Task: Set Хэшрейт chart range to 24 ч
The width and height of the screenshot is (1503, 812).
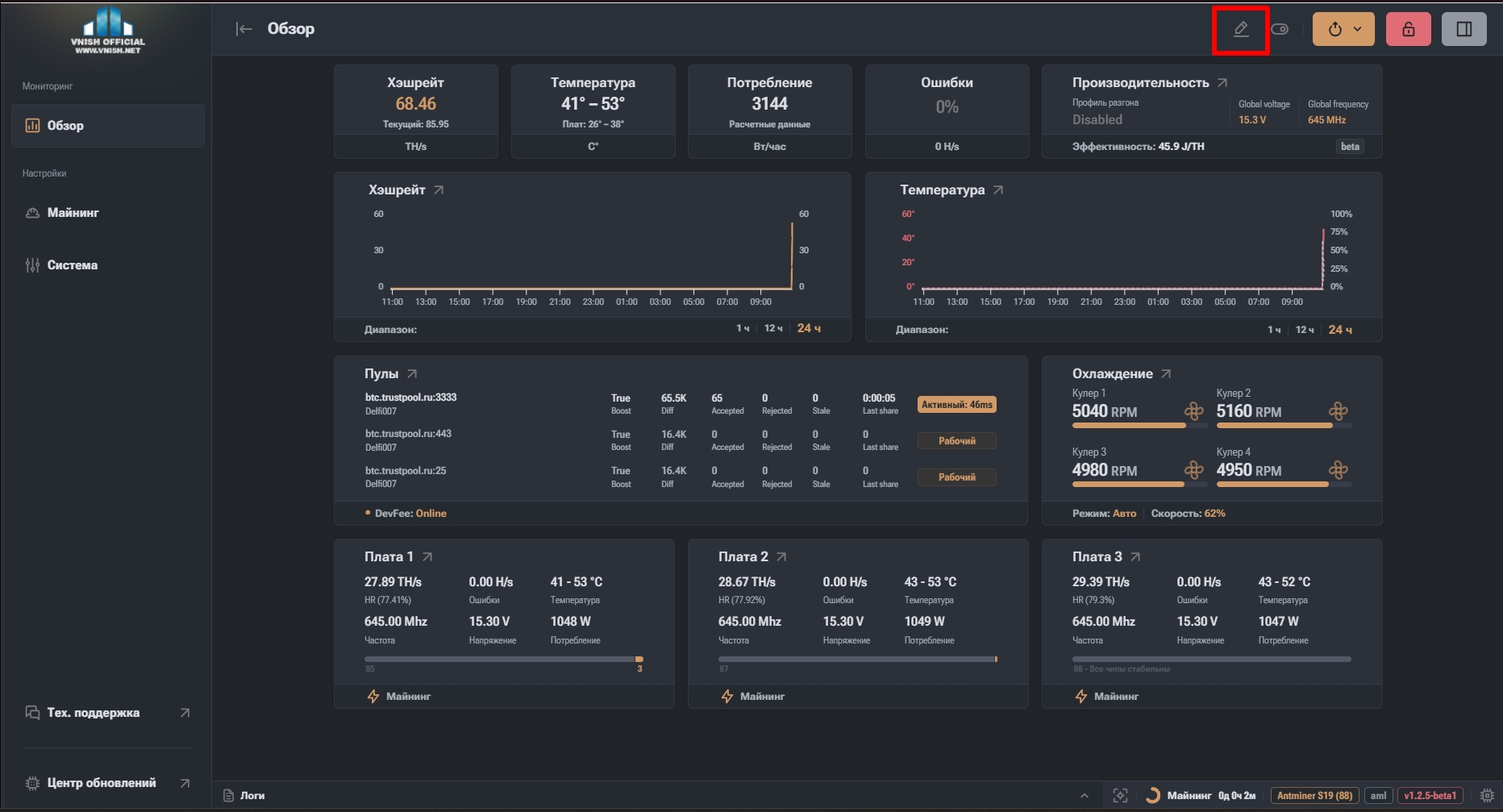Action: coord(809,329)
